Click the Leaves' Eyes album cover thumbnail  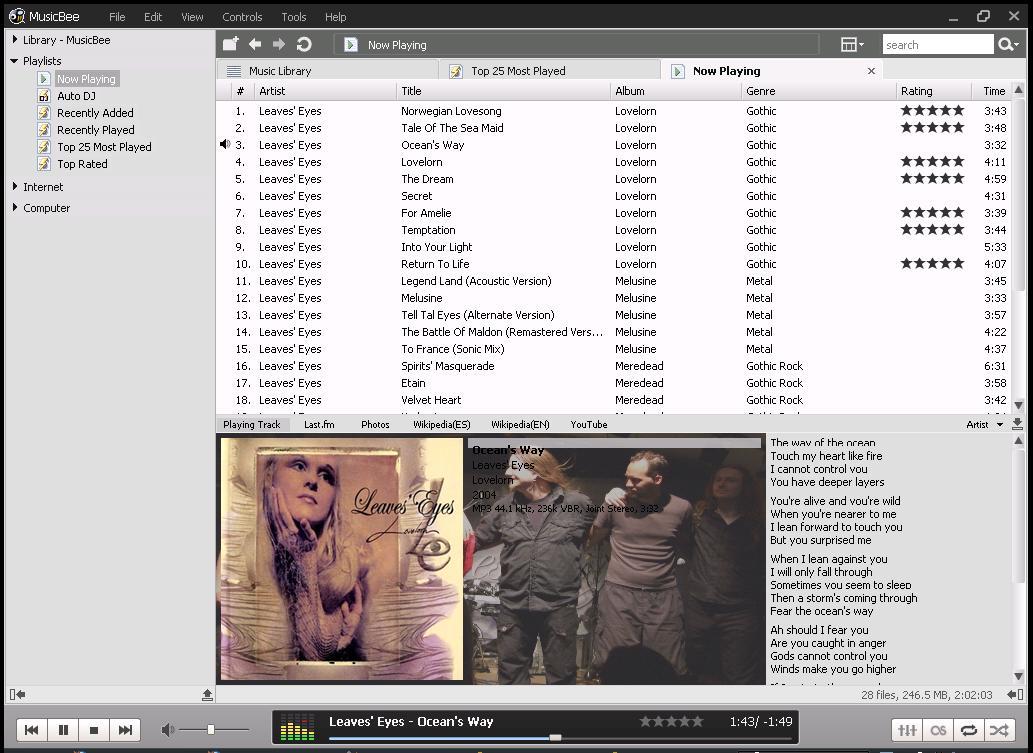pyautogui.click(x=341, y=558)
